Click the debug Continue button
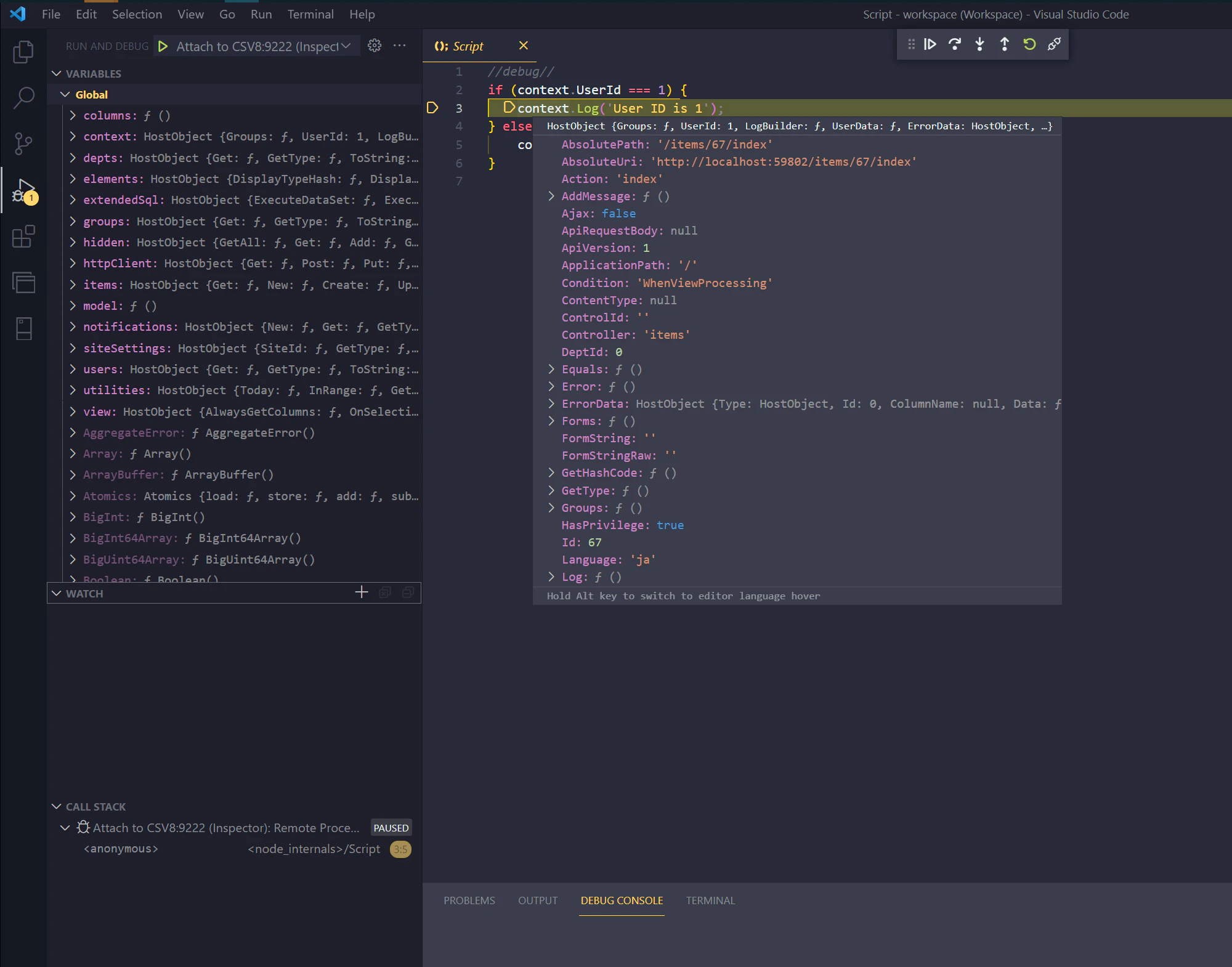 pos(930,44)
